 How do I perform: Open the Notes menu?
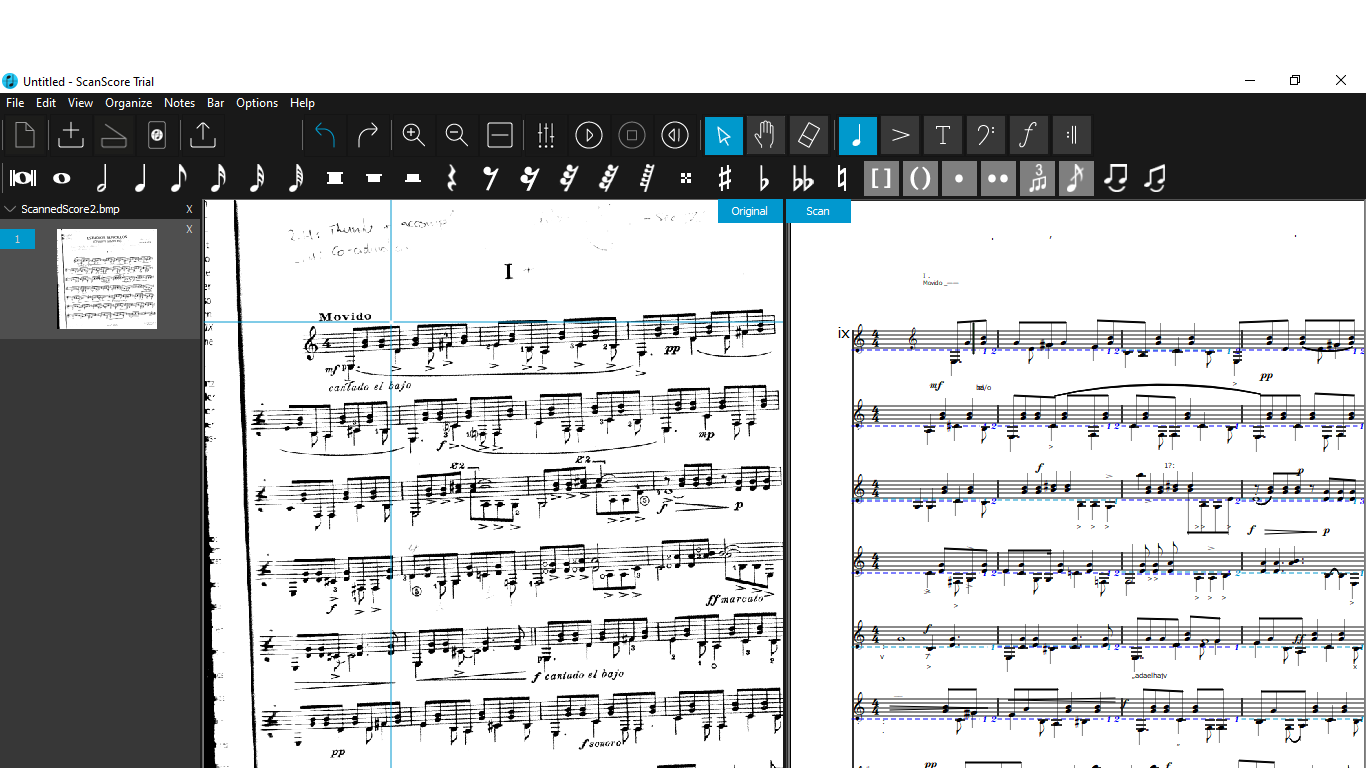tap(179, 103)
